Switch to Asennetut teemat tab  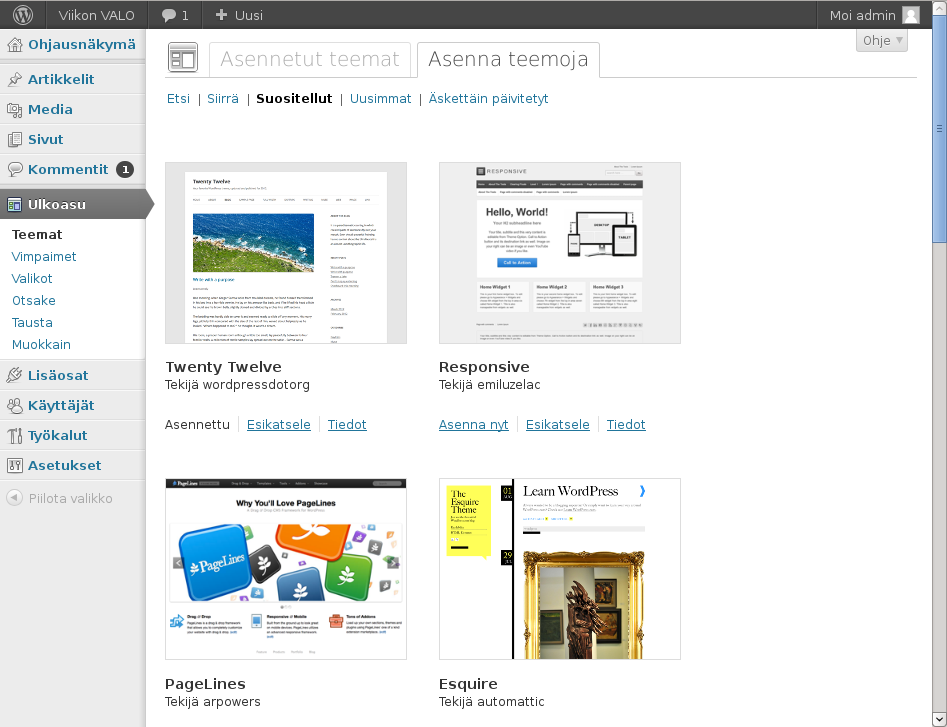(310, 59)
